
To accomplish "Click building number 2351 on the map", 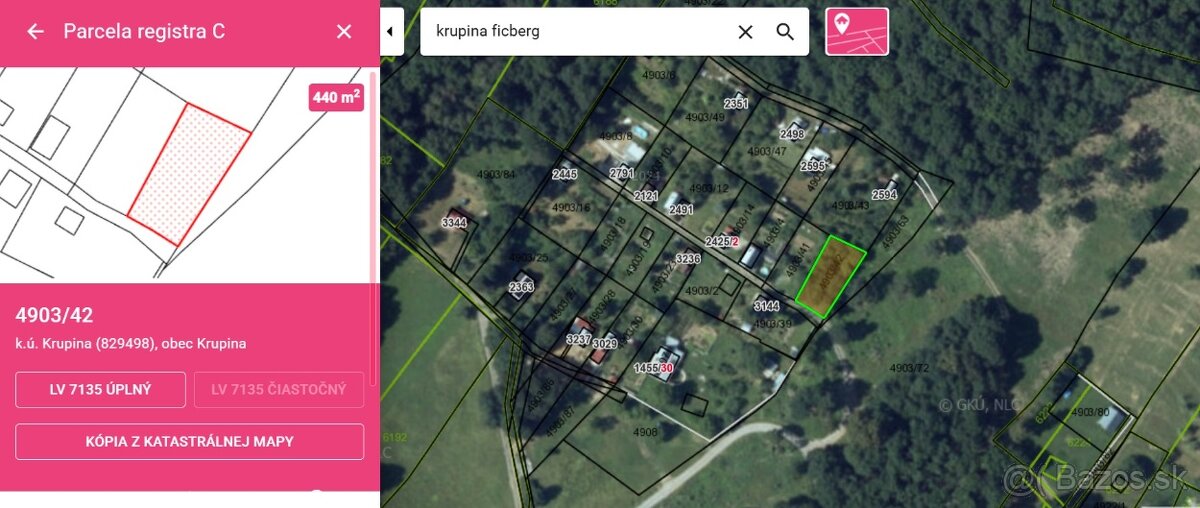I will [x=736, y=104].
